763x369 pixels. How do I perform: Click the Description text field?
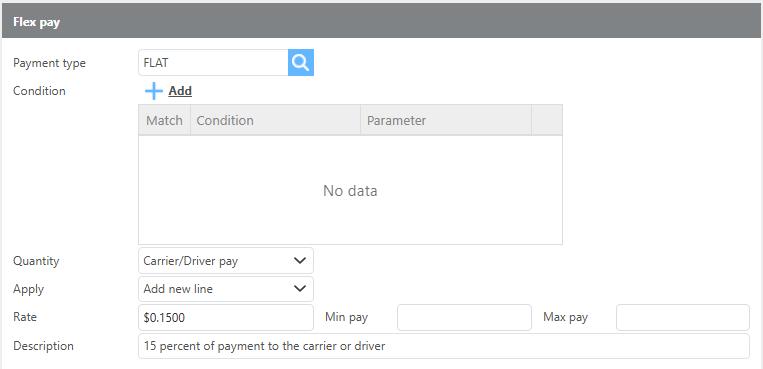click(x=444, y=346)
